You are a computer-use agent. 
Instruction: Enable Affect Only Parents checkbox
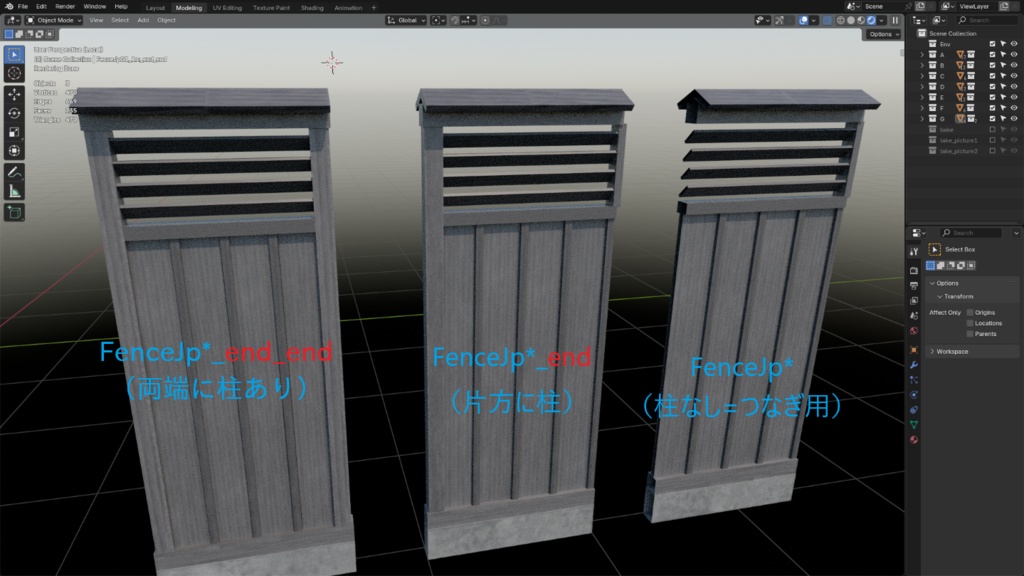(970, 334)
